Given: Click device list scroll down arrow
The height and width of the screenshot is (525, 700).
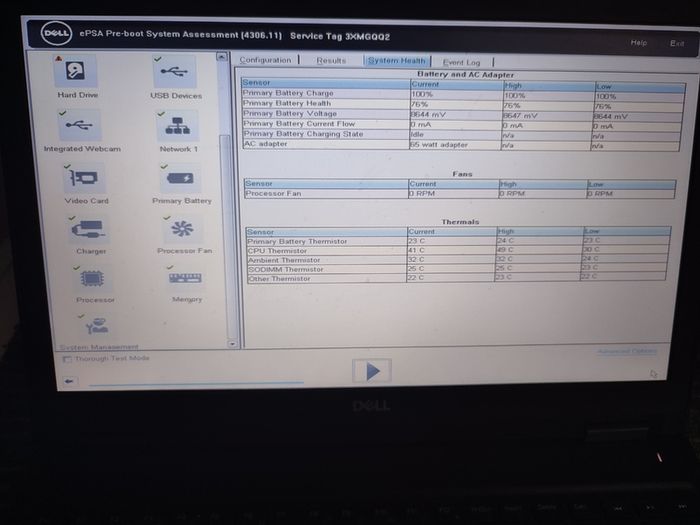Looking at the screenshot, I should [x=232, y=343].
